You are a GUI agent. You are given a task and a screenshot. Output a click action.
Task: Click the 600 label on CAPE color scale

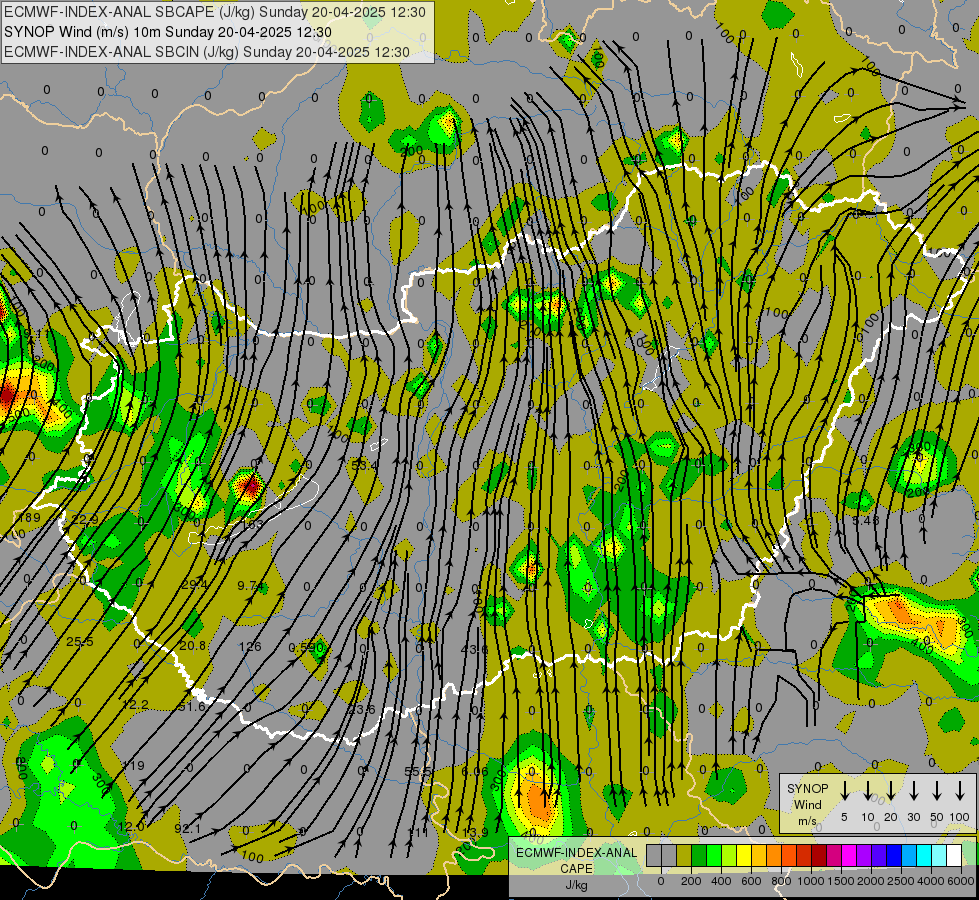click(751, 881)
